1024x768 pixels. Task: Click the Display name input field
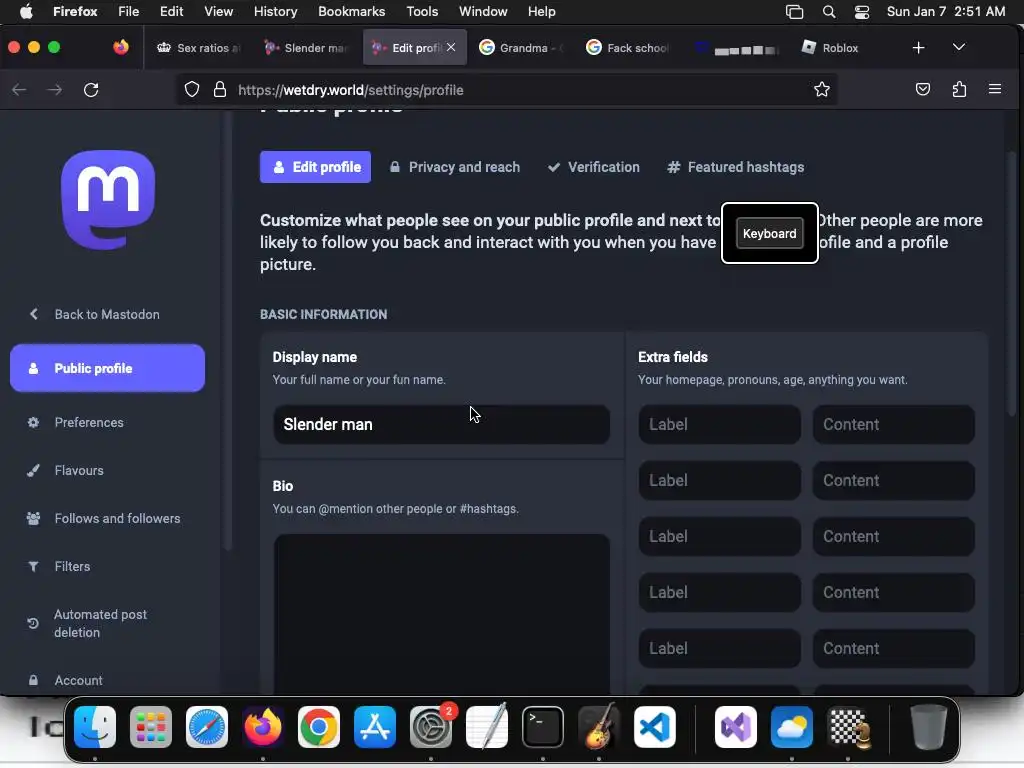(441, 424)
